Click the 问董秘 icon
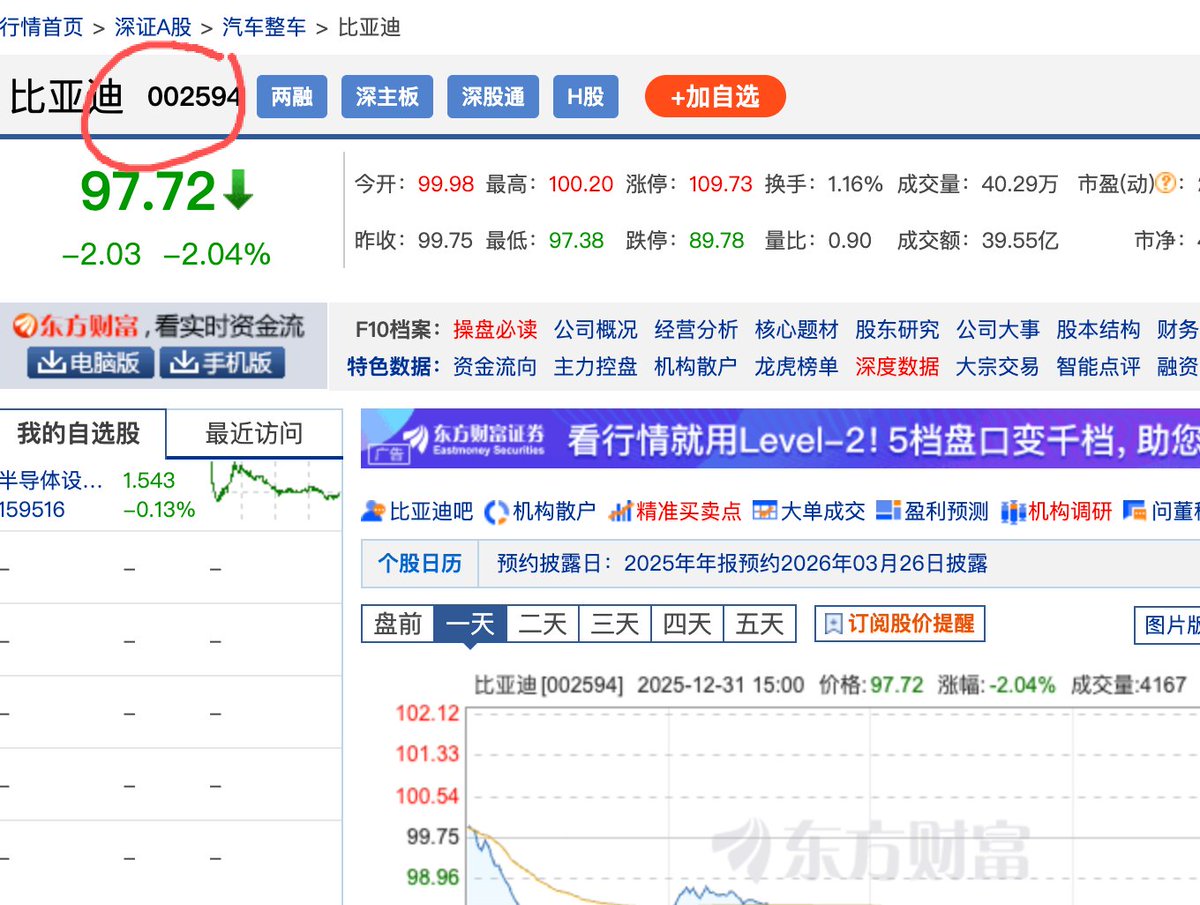Image resolution: width=1200 pixels, height=905 pixels. click(1136, 511)
